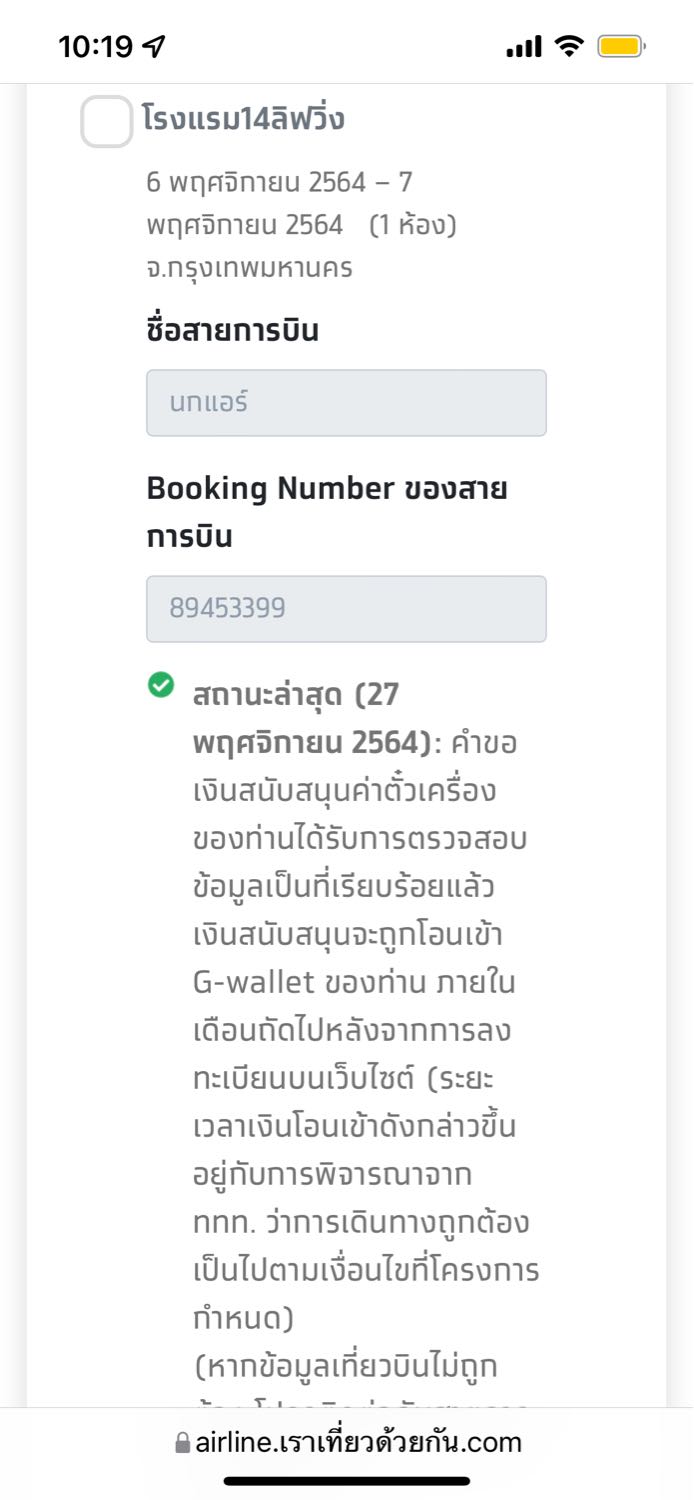The image size is (694, 1500).
Task: Tap the จ.กรุงเทพมหานคร province text
Action: click(249, 268)
